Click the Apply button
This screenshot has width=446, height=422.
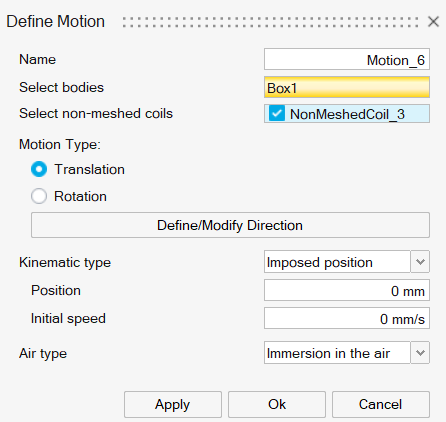(173, 404)
